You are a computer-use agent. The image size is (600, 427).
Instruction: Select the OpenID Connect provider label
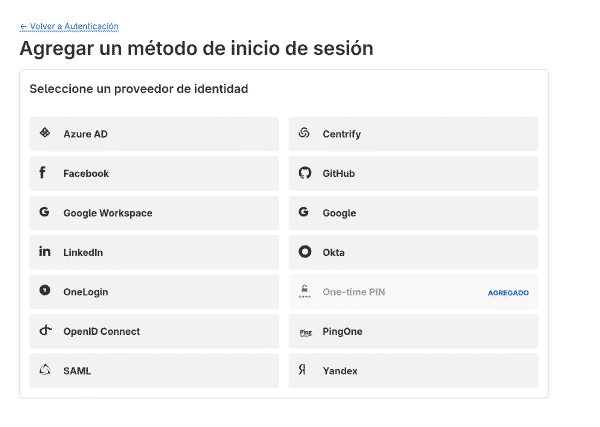(x=102, y=332)
